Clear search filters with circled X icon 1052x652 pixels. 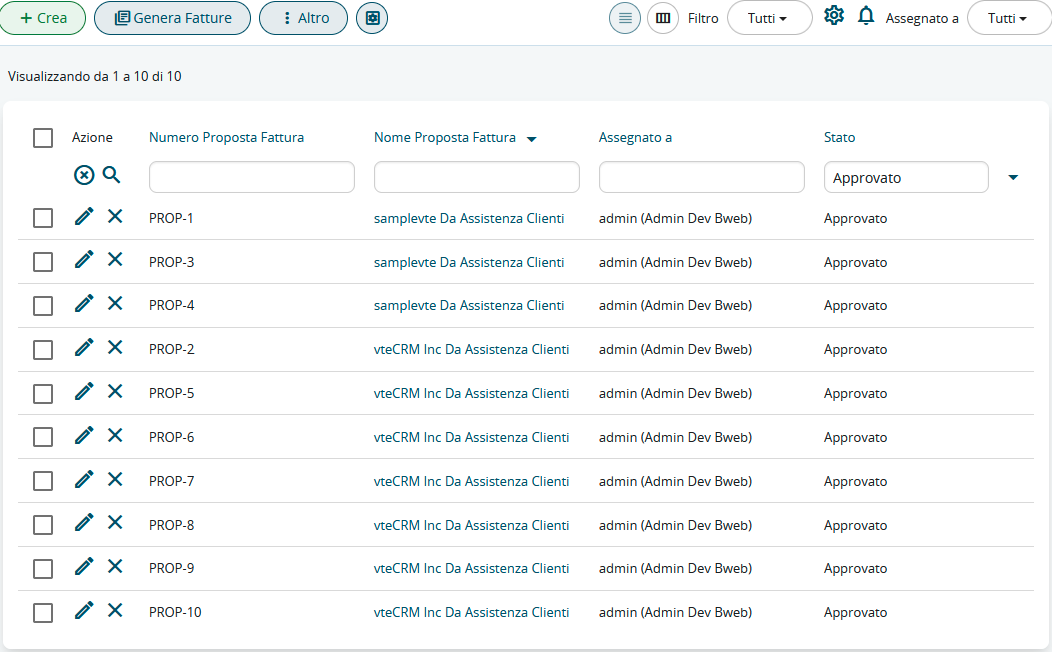click(x=84, y=175)
